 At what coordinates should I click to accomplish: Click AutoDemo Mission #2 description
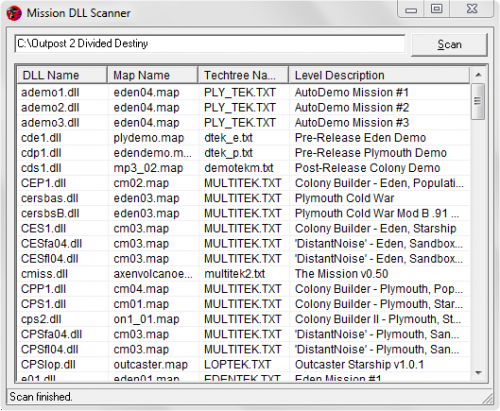(x=352, y=107)
